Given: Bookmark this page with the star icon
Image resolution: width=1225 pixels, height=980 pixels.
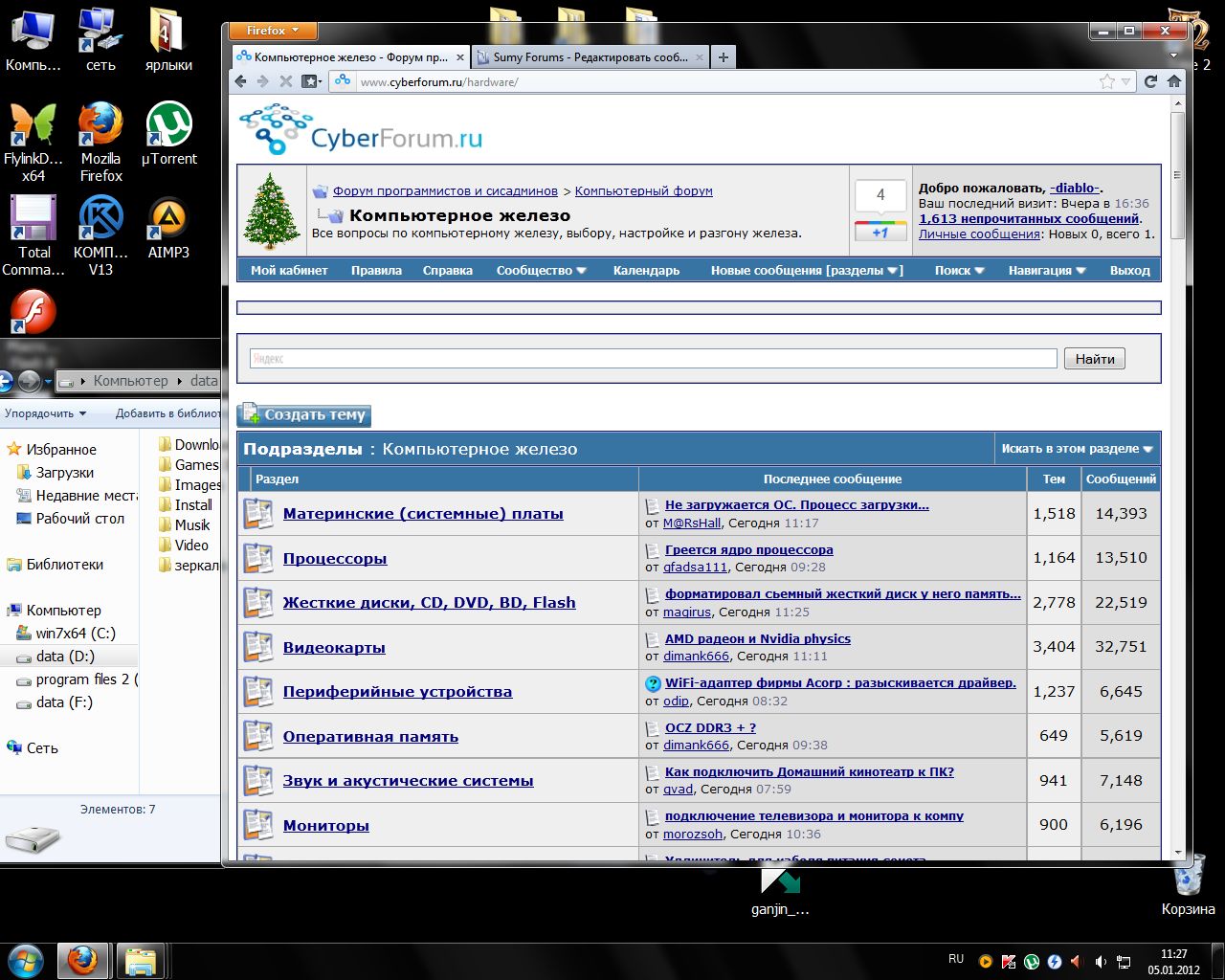Looking at the screenshot, I should 1107,81.
